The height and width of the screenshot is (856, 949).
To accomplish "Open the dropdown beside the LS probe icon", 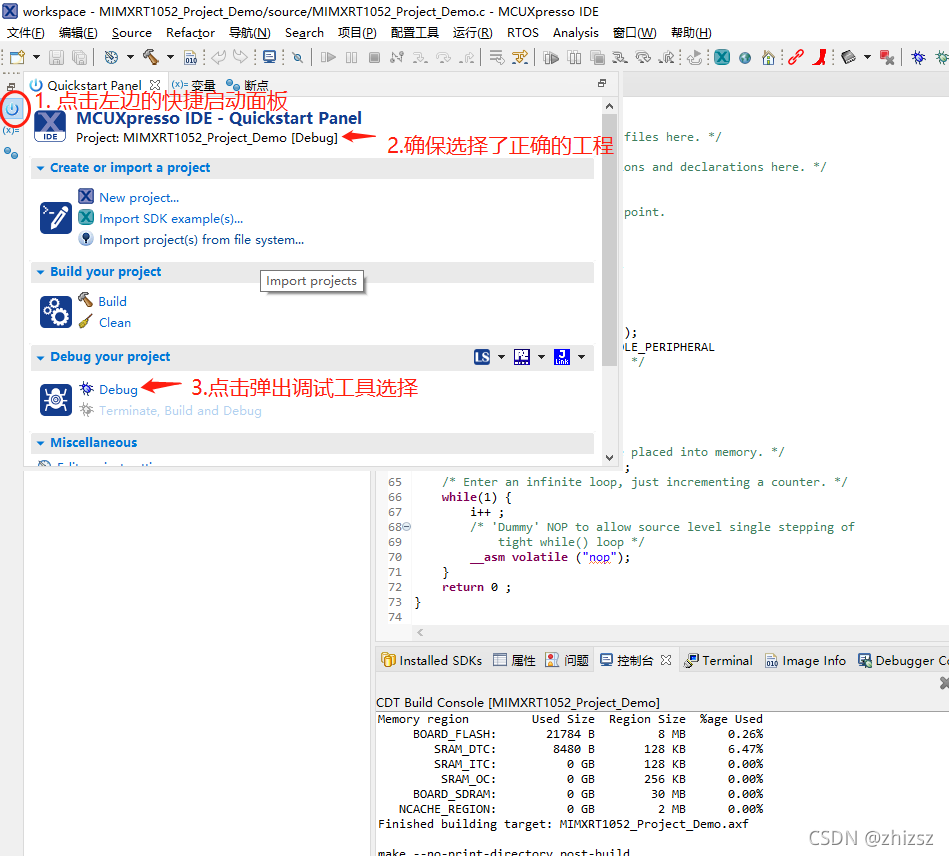I will tap(501, 357).
